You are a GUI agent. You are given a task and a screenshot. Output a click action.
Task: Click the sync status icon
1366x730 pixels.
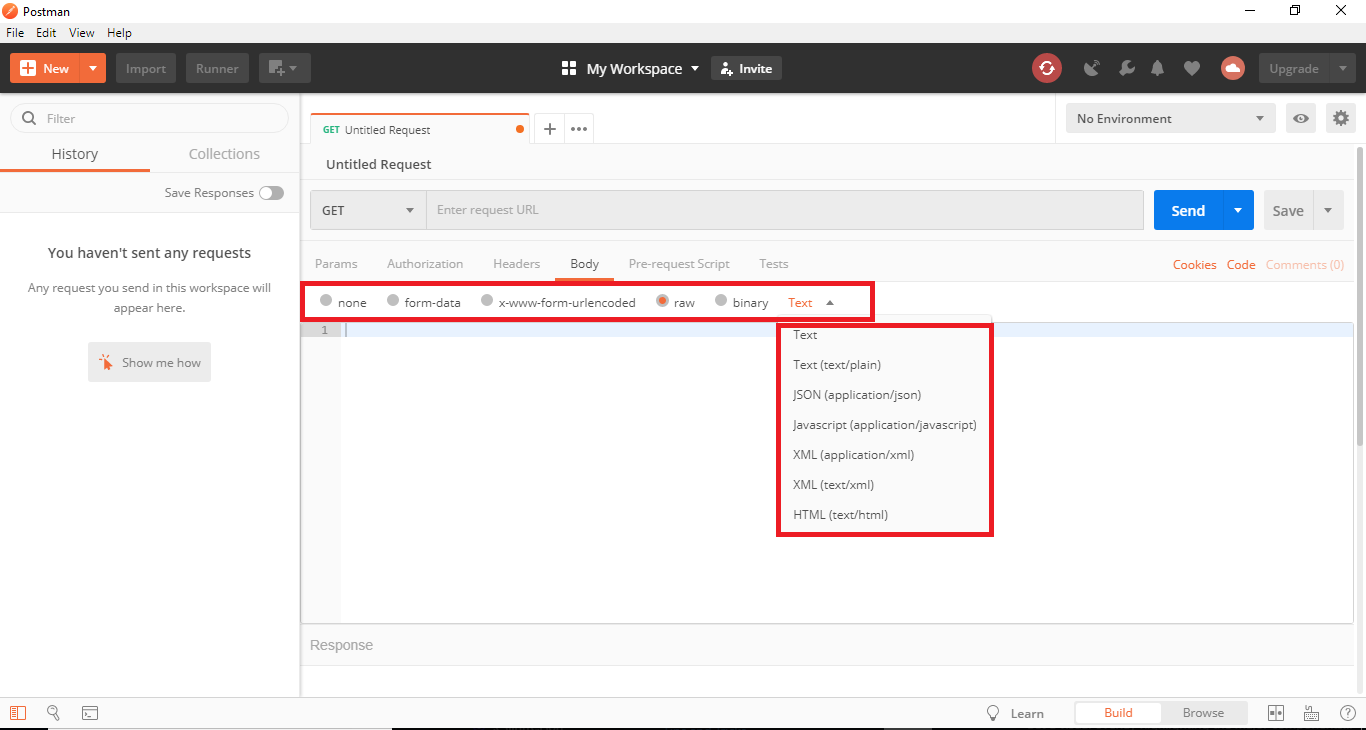coord(1046,68)
